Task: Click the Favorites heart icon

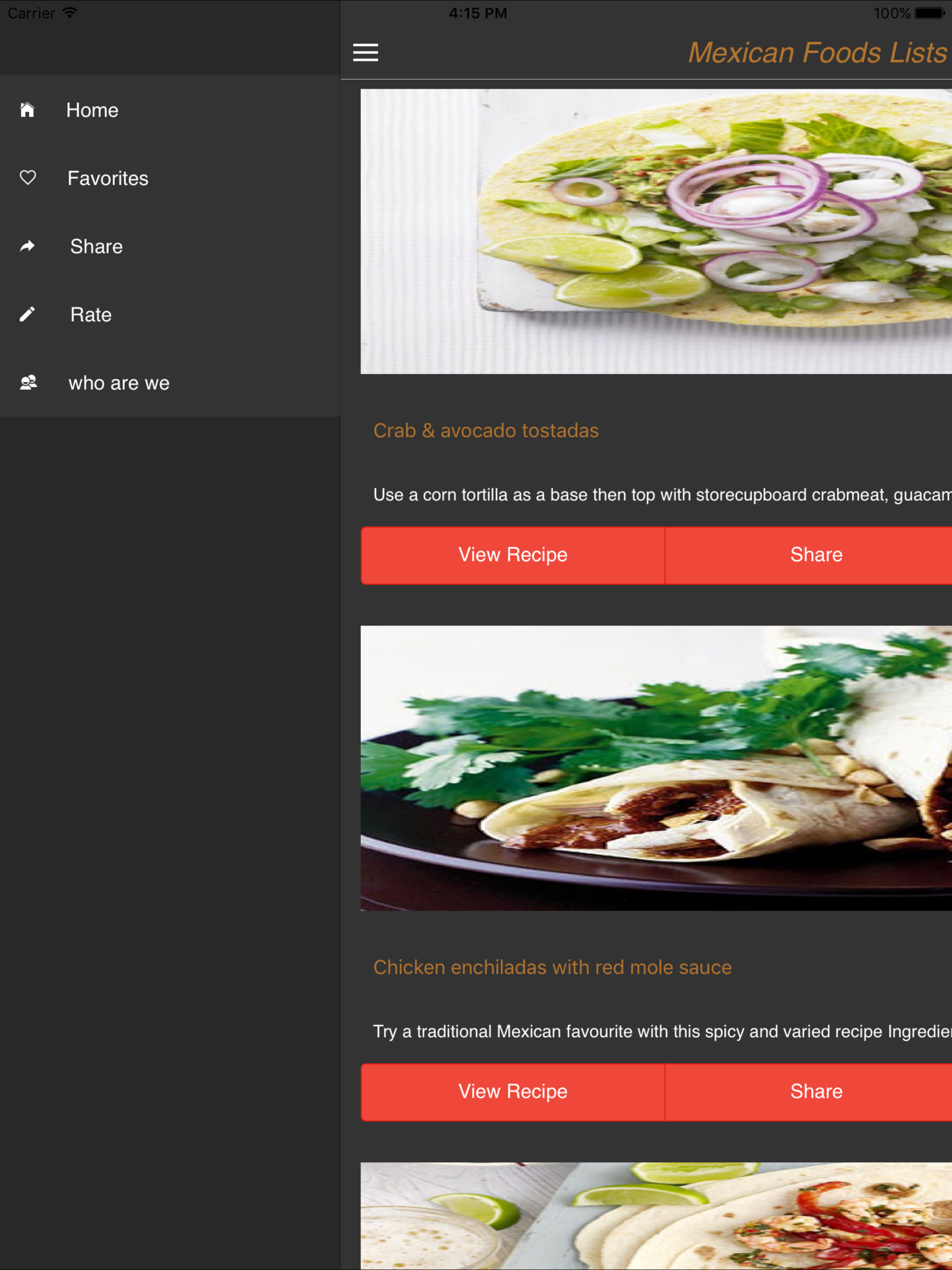Action: coord(27,178)
